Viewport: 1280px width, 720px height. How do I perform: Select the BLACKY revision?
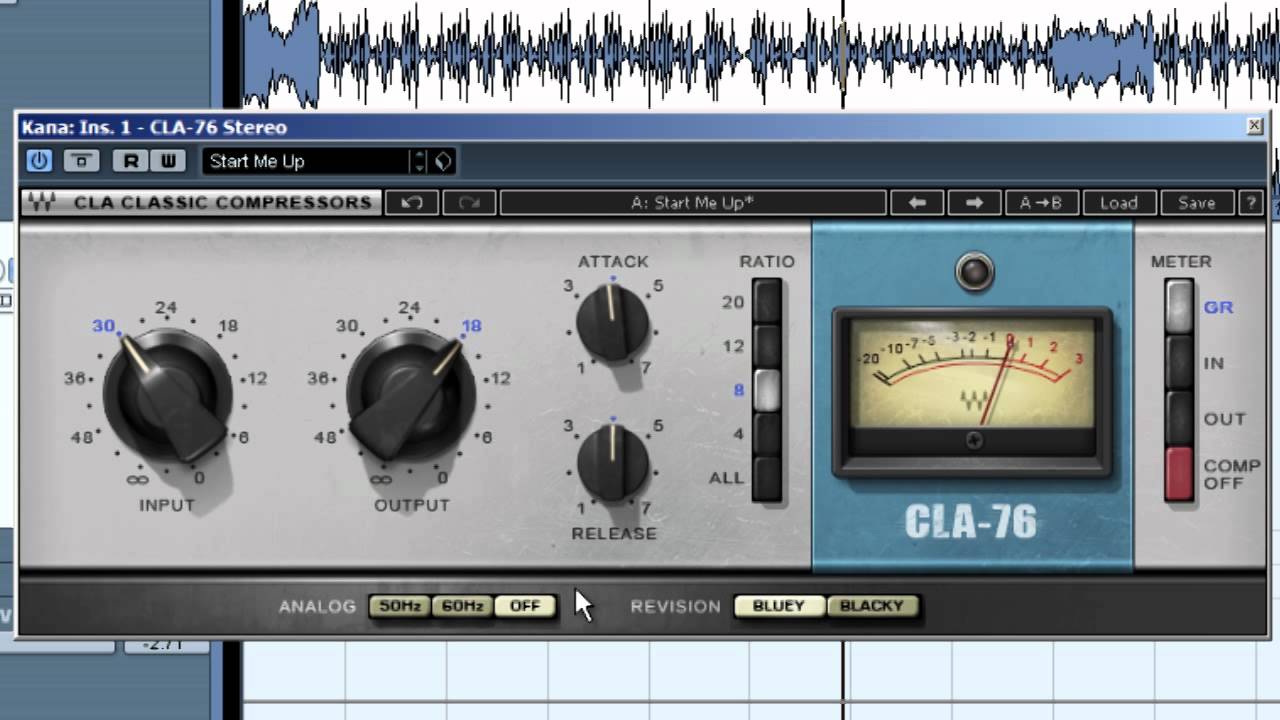(x=872, y=606)
